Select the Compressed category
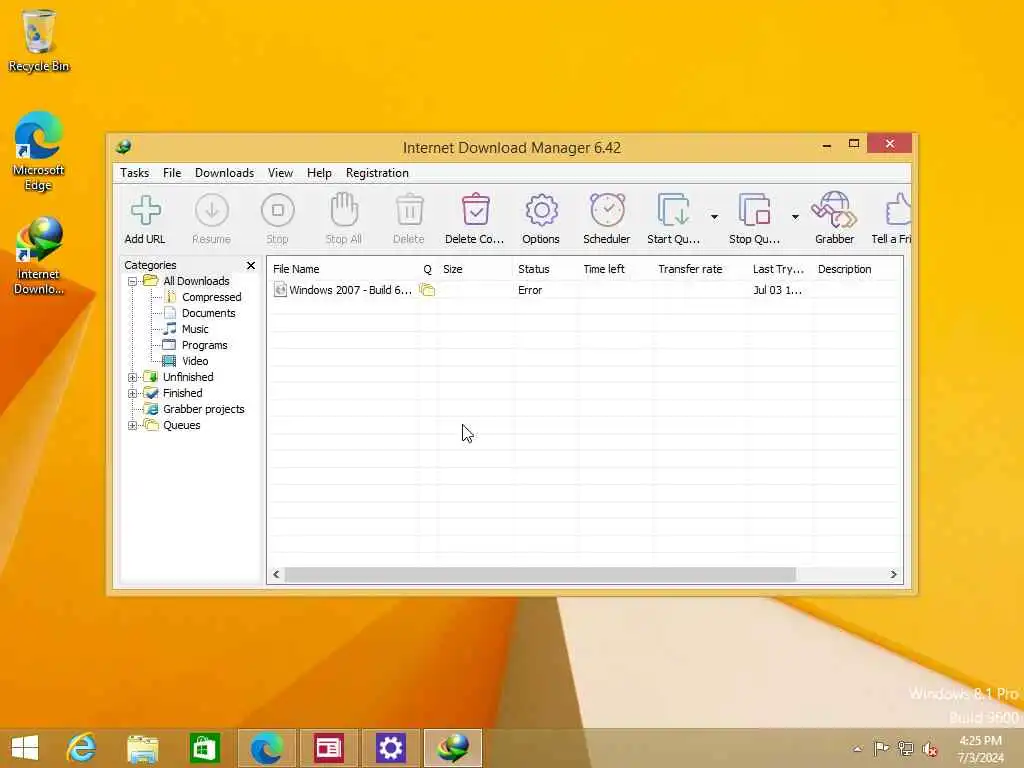Viewport: 1024px width, 768px height. [212, 297]
